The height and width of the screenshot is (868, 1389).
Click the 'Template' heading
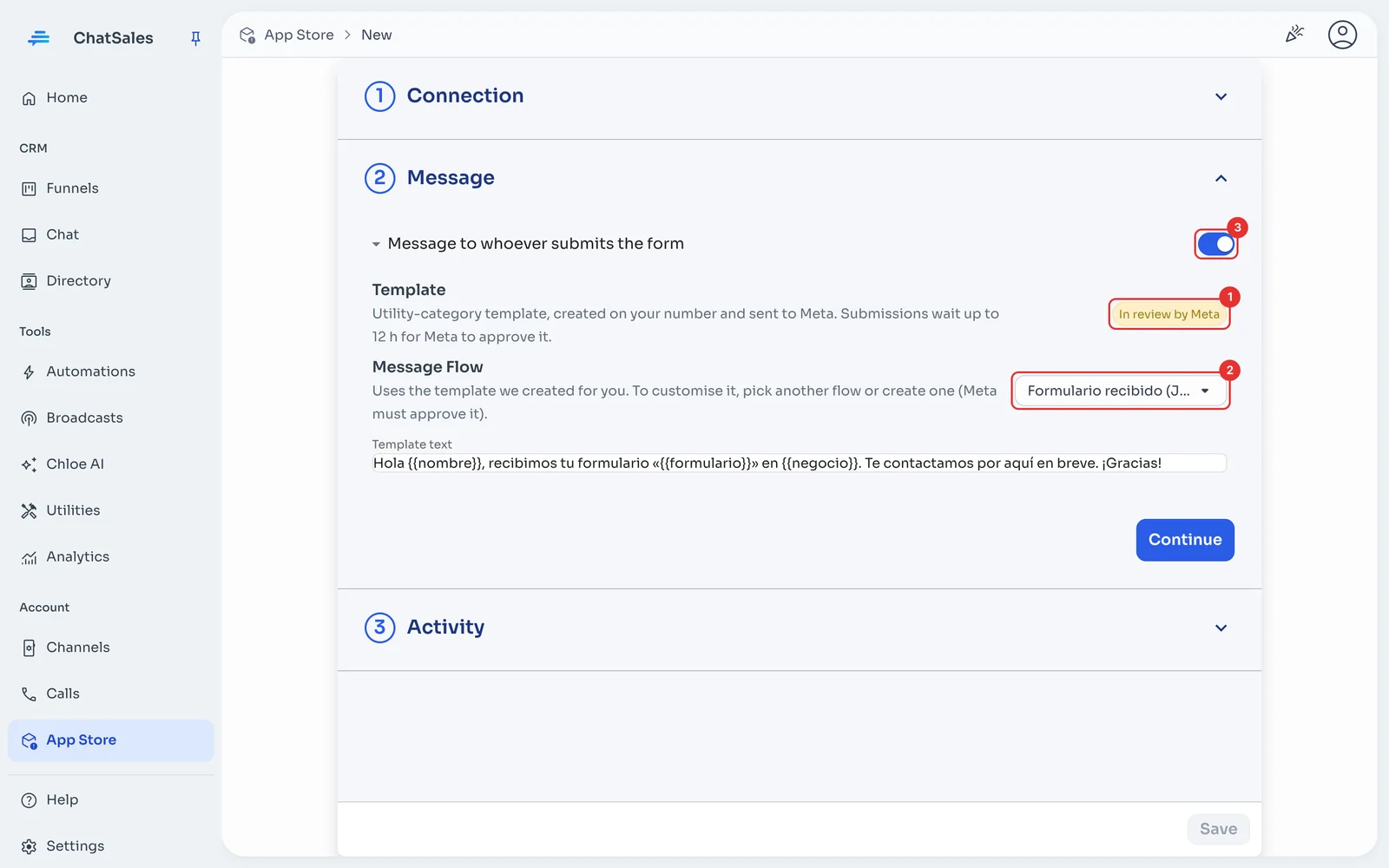click(x=409, y=290)
